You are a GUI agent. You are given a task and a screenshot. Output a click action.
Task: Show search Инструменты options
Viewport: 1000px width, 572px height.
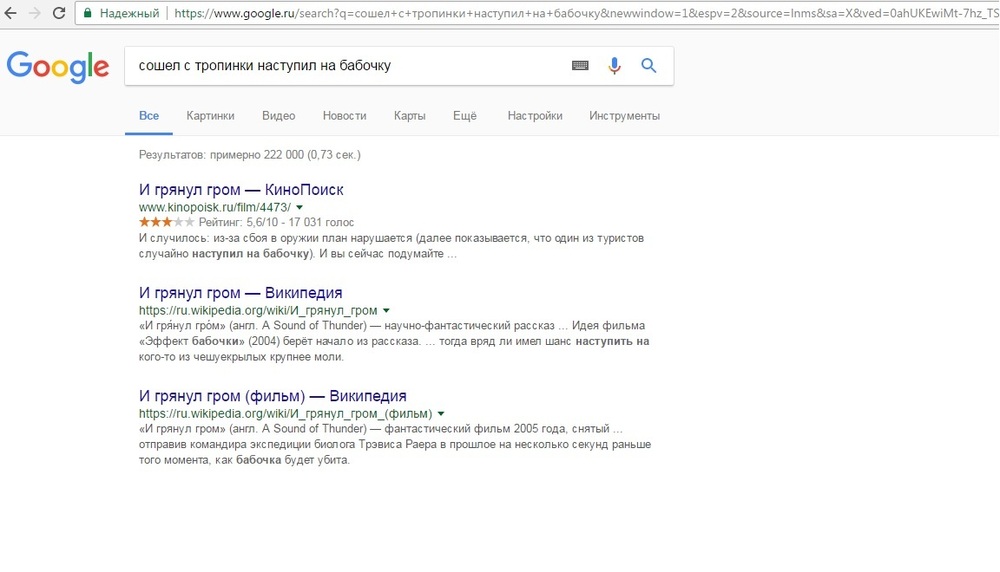624,116
